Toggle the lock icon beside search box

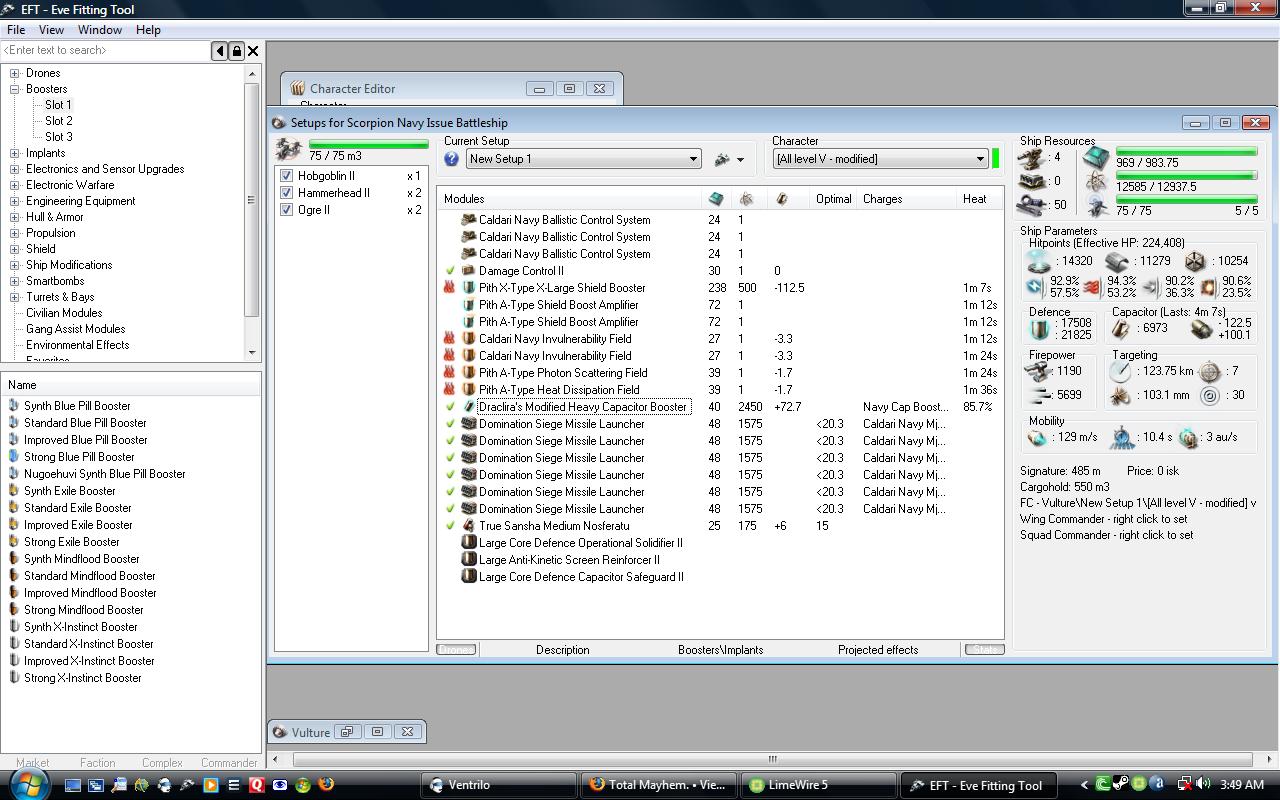pyautogui.click(x=237, y=50)
